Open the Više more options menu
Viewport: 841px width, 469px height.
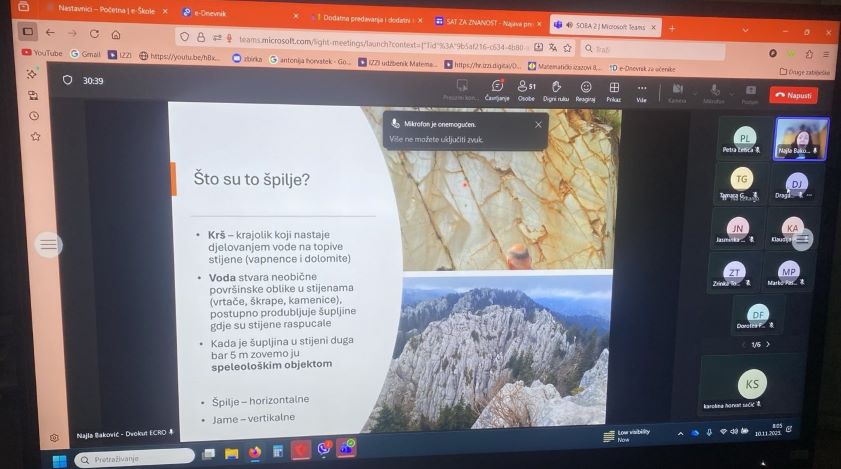(x=641, y=91)
